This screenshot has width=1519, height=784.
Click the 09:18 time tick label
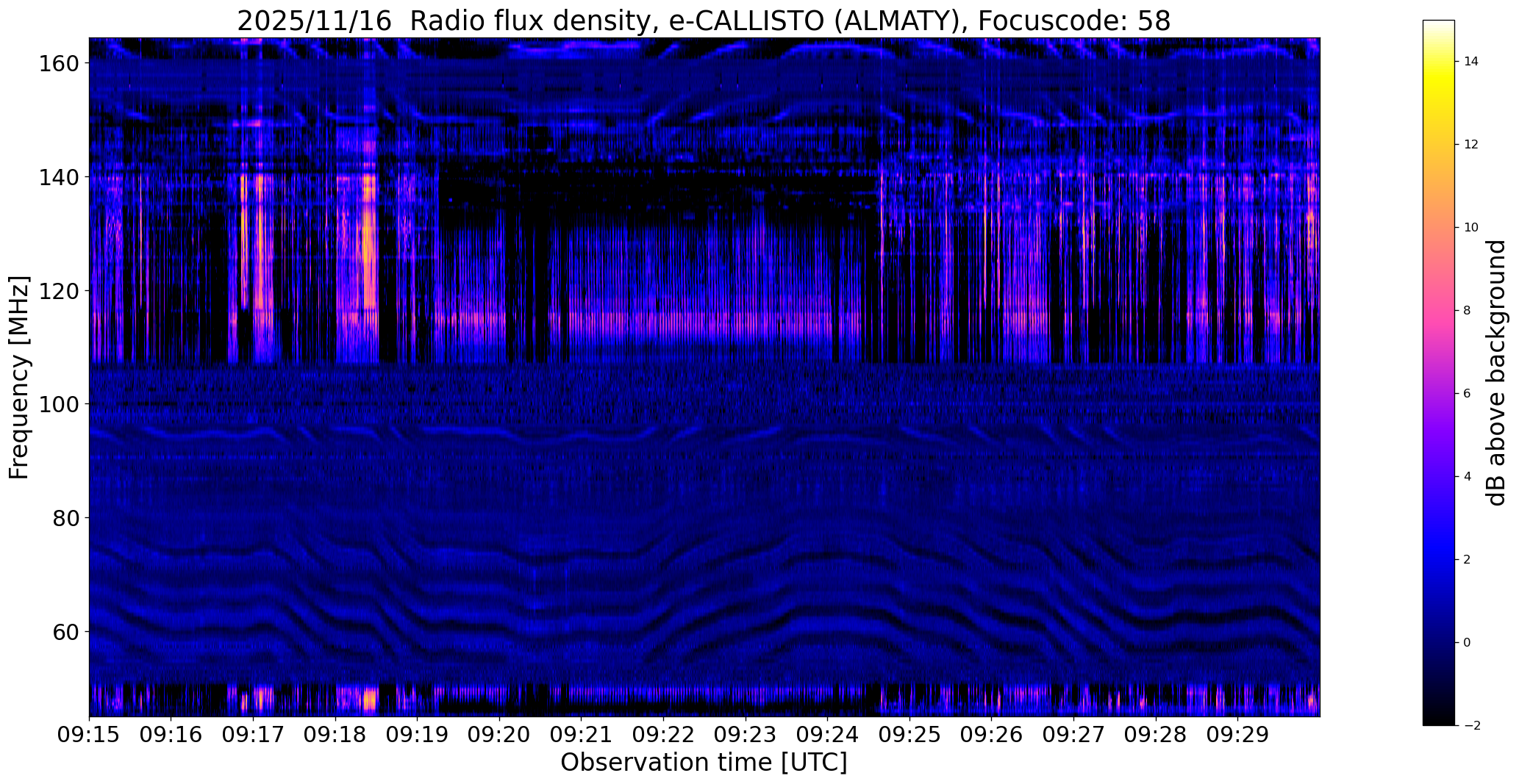(x=335, y=734)
